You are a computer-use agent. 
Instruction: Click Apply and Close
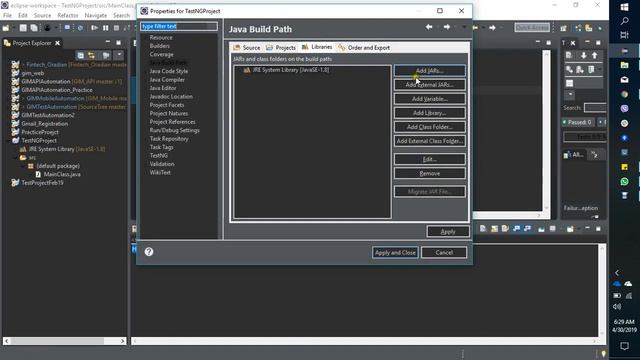[x=395, y=253]
